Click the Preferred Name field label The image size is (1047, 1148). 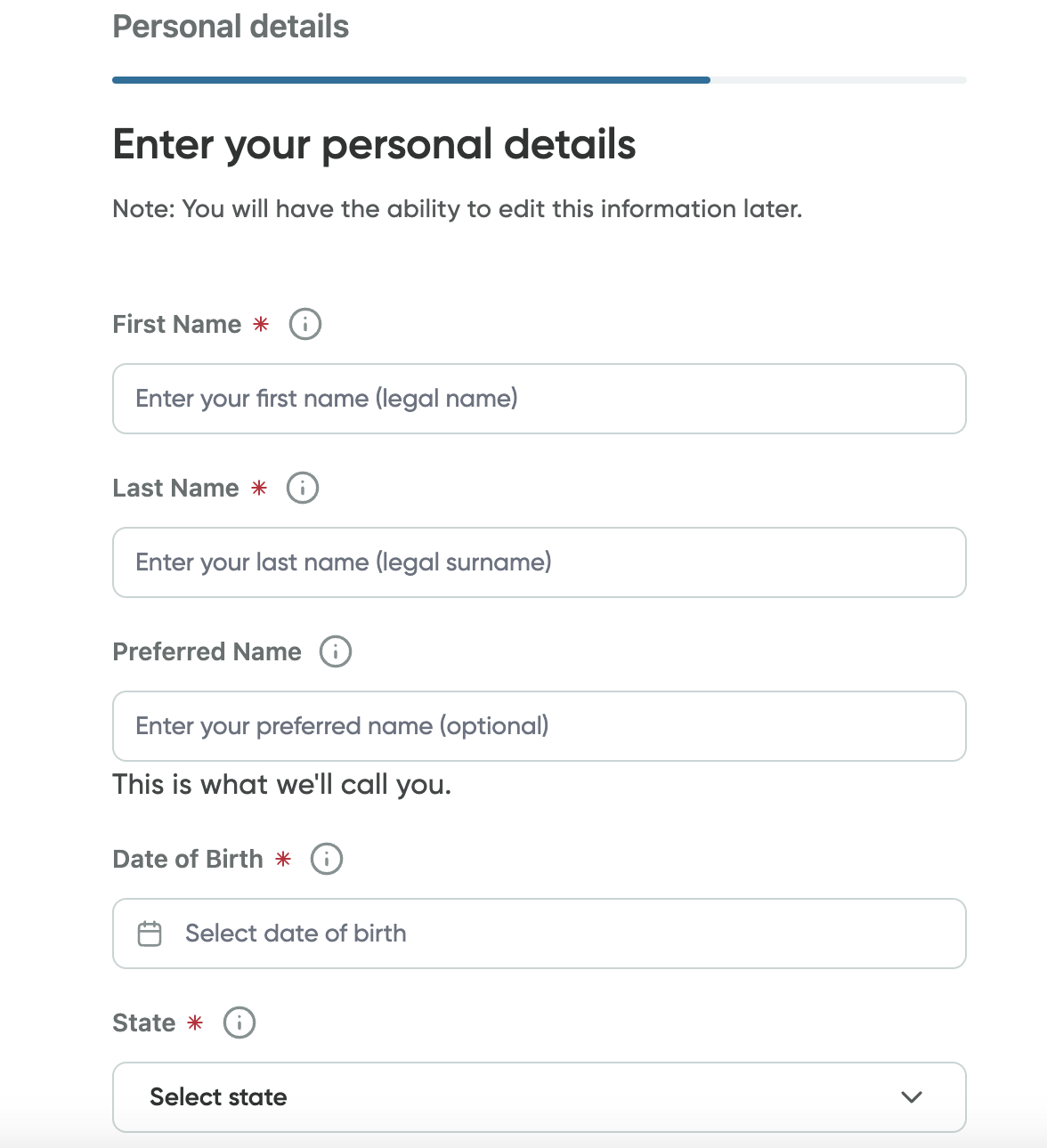tap(207, 651)
